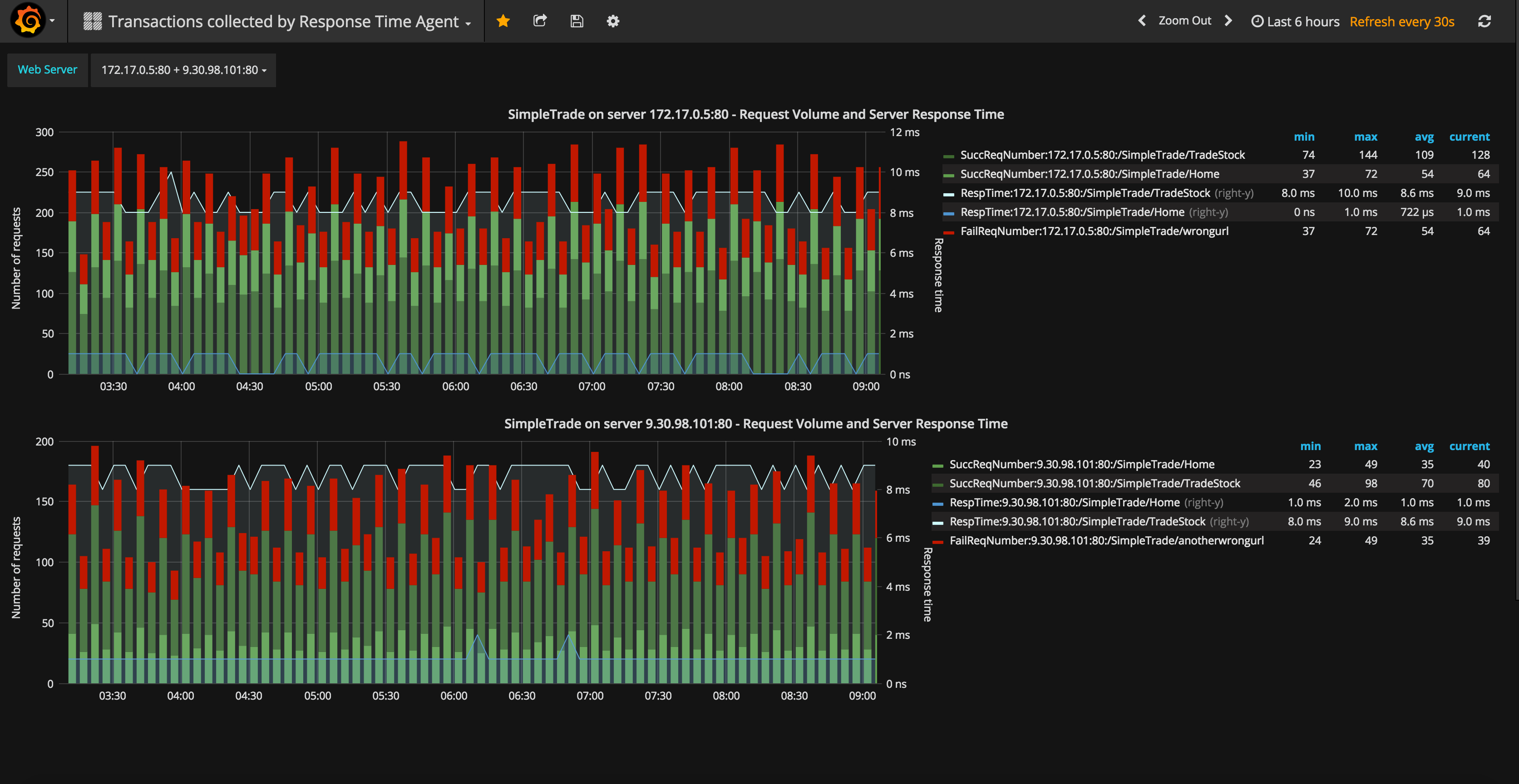Screen dimensions: 1519x784
Task: Toggle FailReqNumber wrongurl series
Action: [x=1094, y=231]
